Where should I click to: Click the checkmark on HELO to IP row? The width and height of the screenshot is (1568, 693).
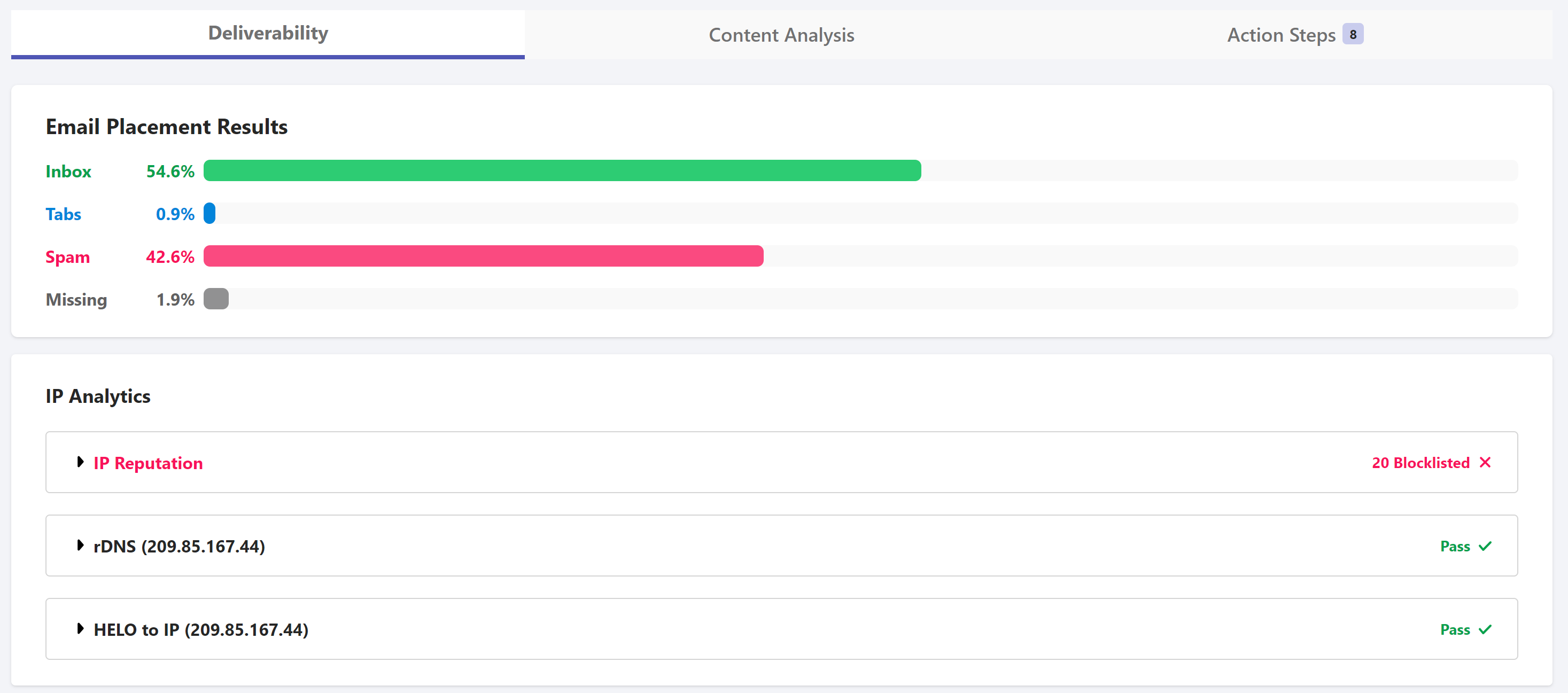(x=1485, y=629)
